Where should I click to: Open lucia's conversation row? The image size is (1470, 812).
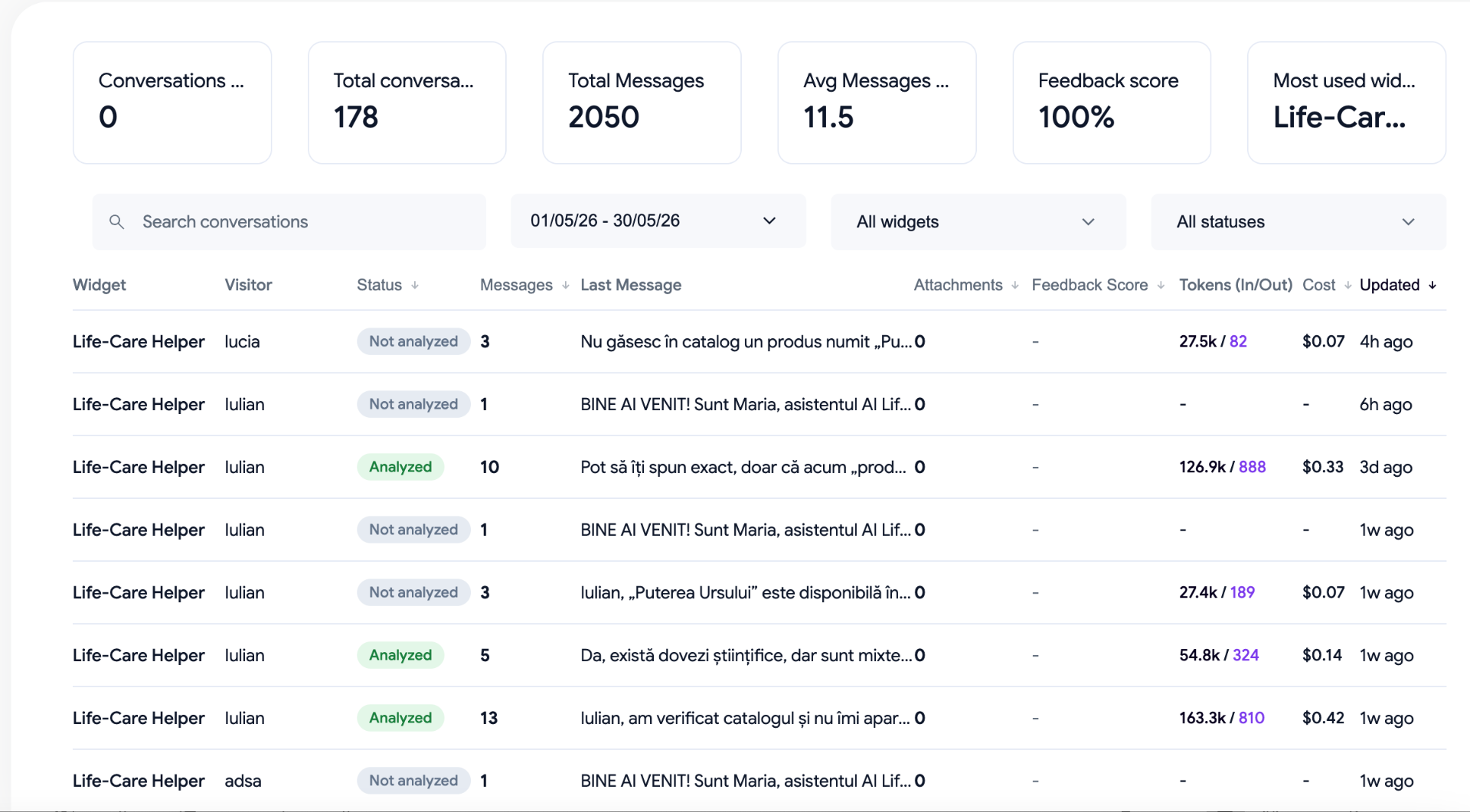click(x=759, y=341)
